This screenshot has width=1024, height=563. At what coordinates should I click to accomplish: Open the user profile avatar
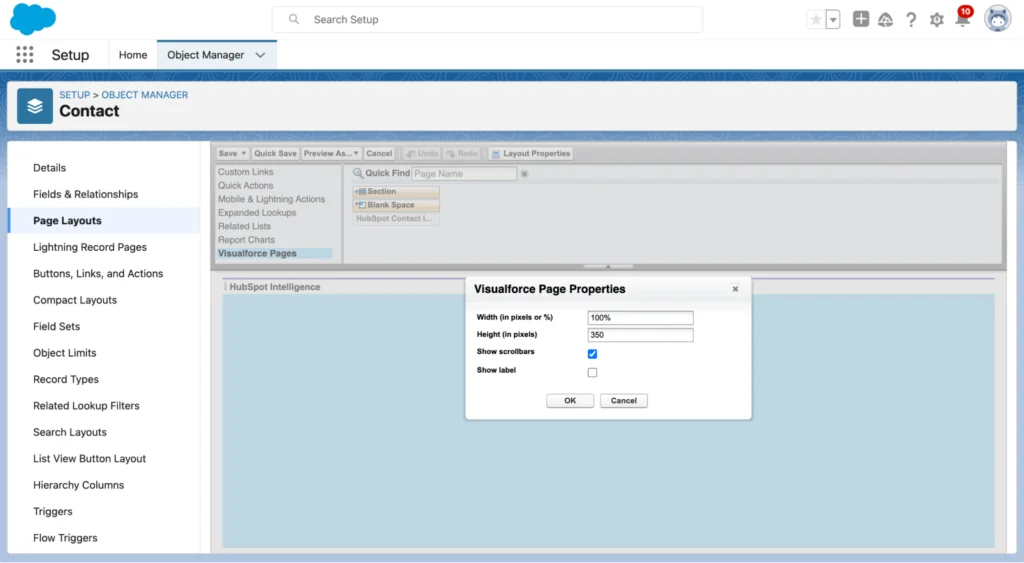pyautogui.click(x=997, y=19)
